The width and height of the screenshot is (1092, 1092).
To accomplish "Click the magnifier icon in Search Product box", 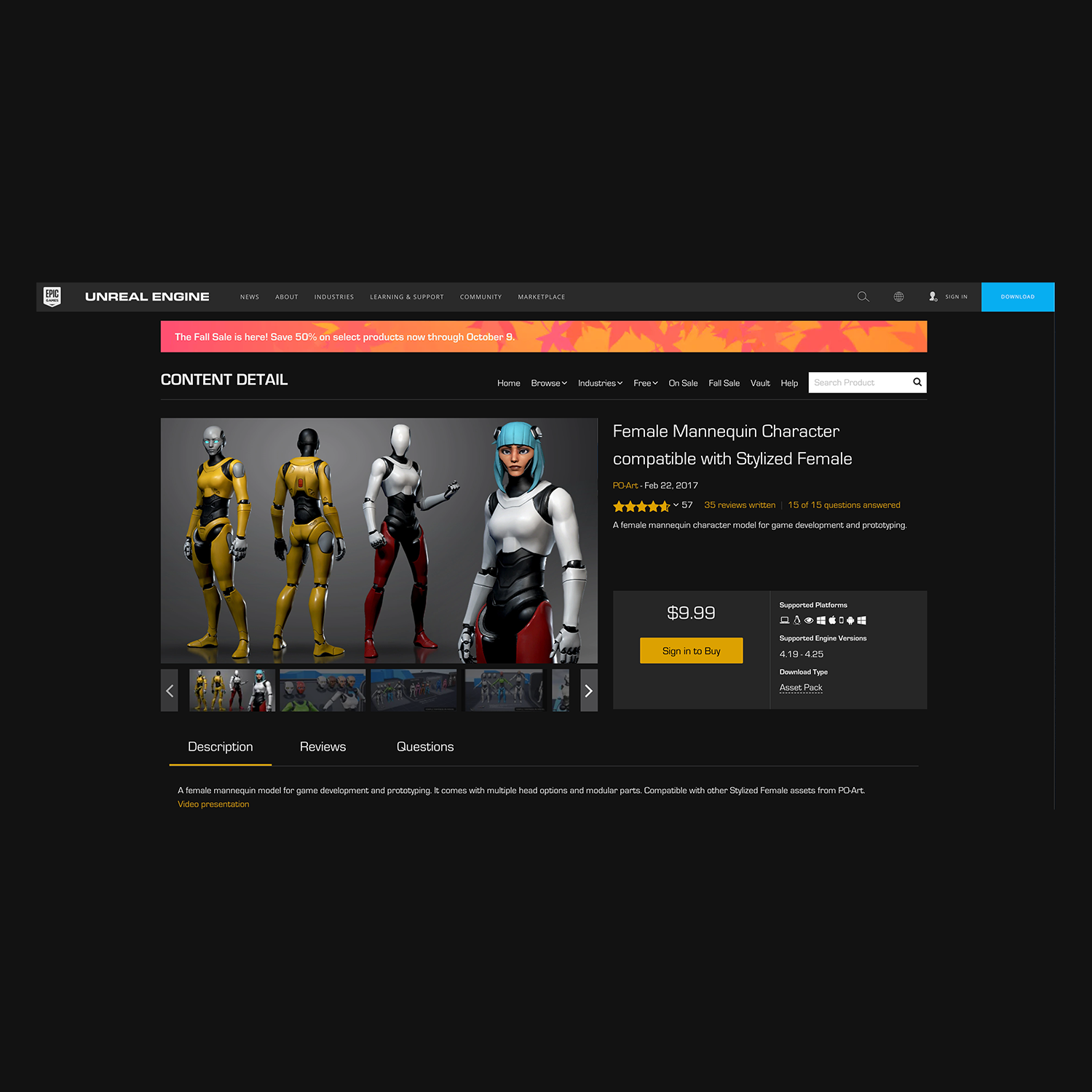I will 917,382.
